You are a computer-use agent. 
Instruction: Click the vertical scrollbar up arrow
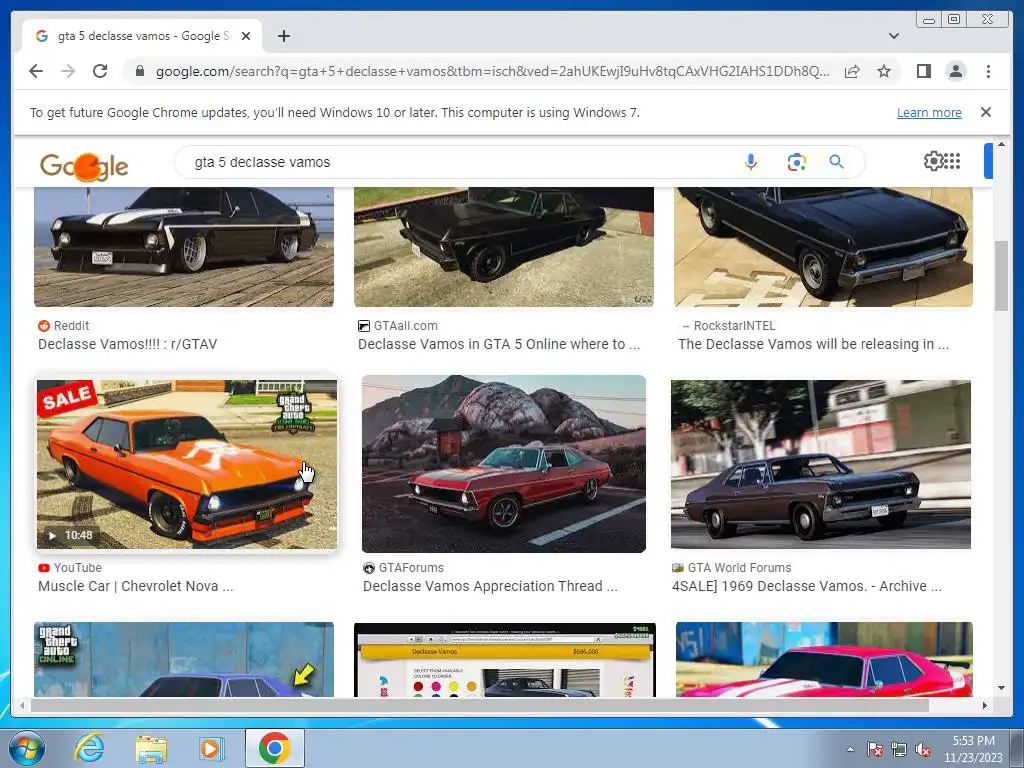point(1001,144)
